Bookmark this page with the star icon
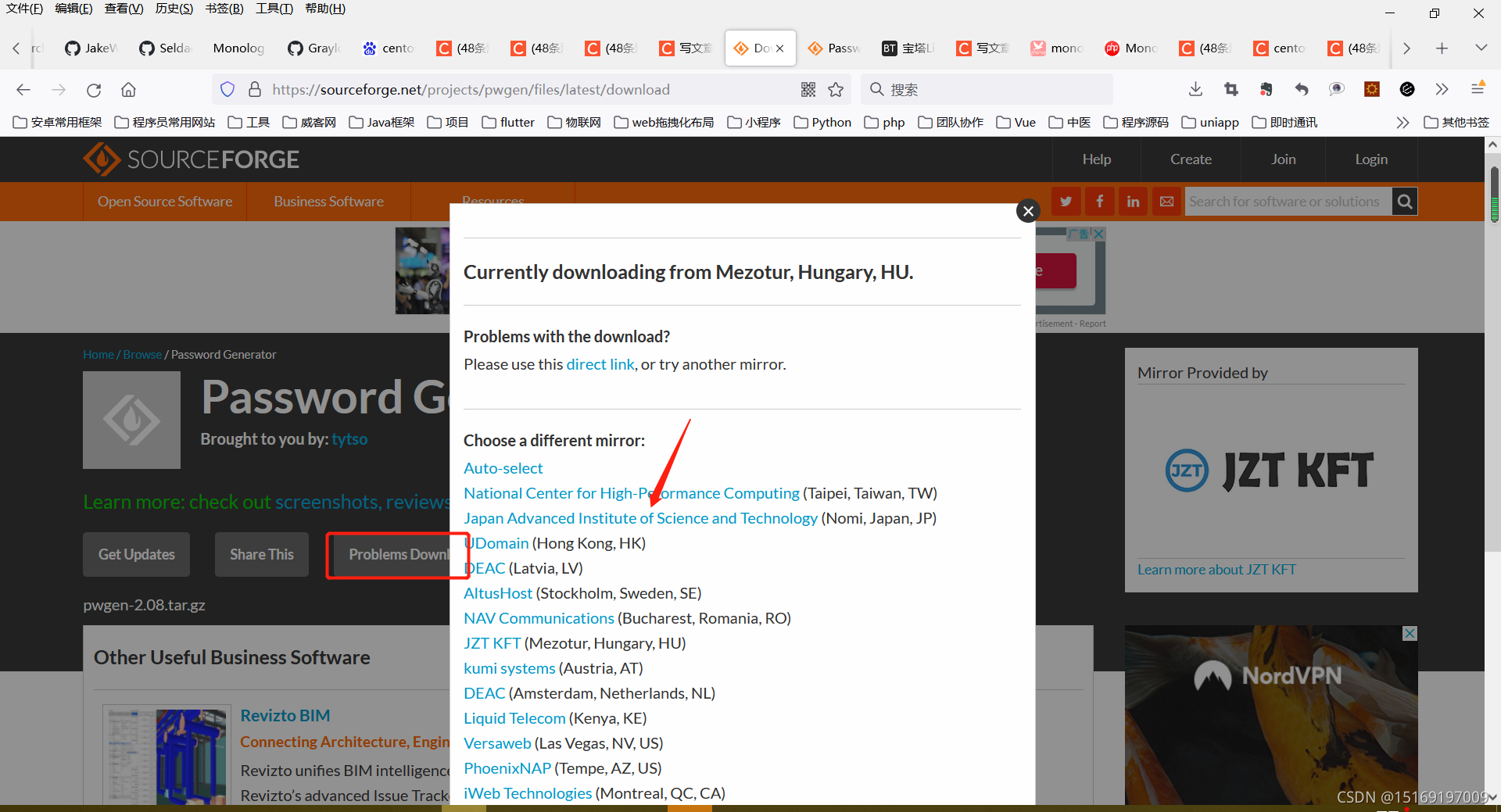Image resolution: width=1501 pixels, height=812 pixels. [836, 90]
